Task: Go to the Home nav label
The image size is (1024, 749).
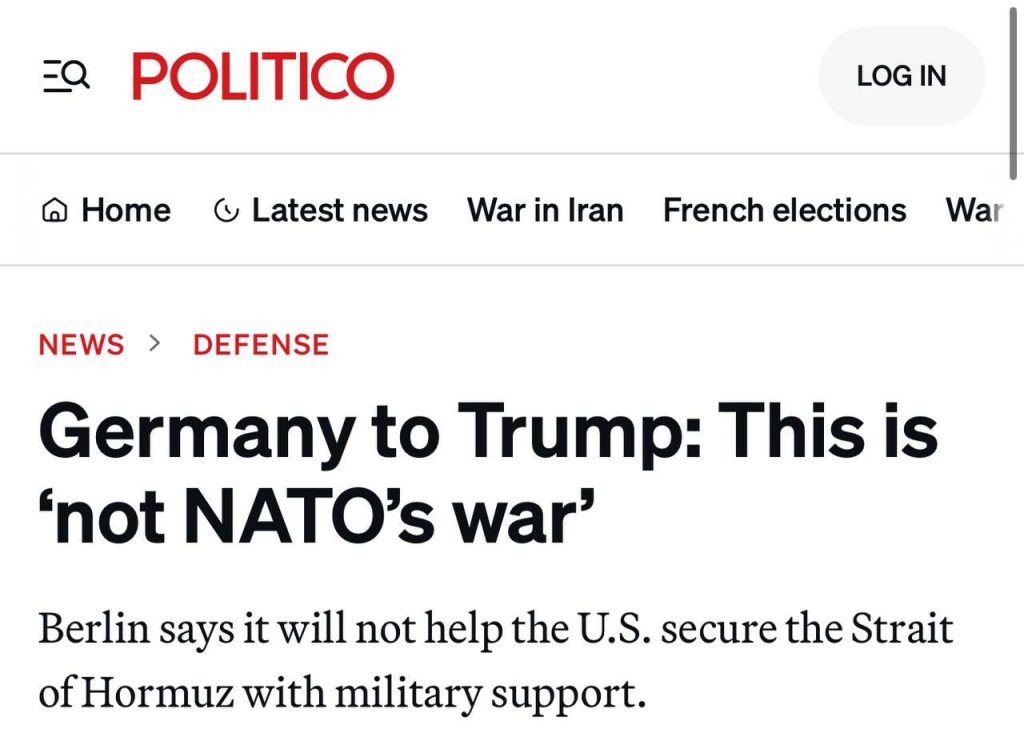Action: [125, 211]
